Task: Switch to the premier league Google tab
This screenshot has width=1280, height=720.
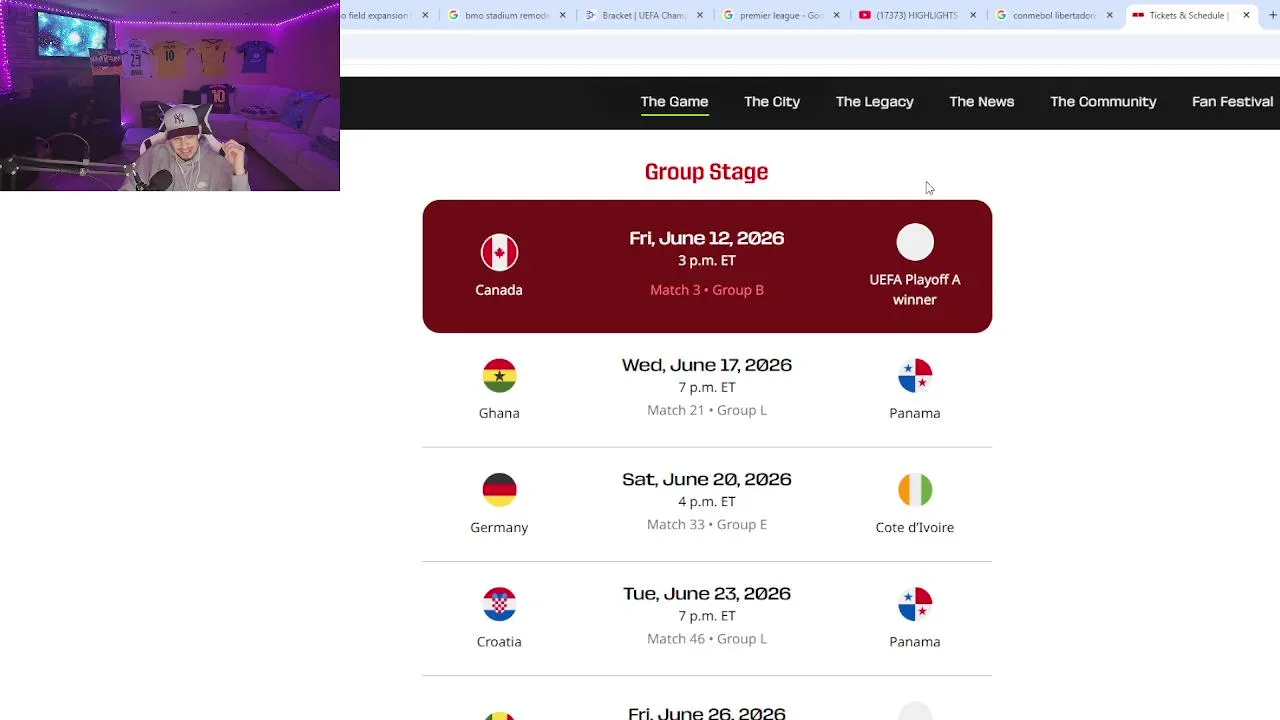Action: click(780, 15)
